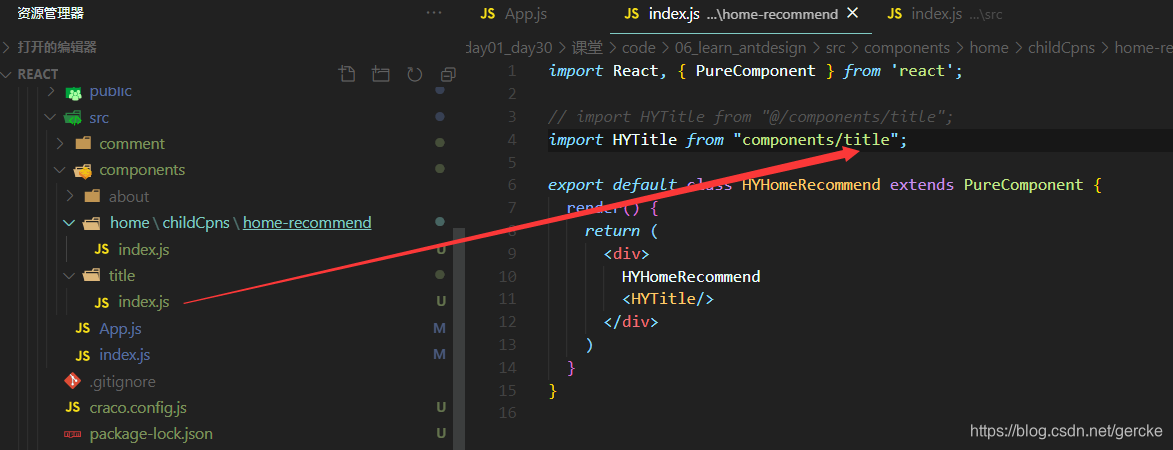Click the New File icon in explorer header

point(346,74)
